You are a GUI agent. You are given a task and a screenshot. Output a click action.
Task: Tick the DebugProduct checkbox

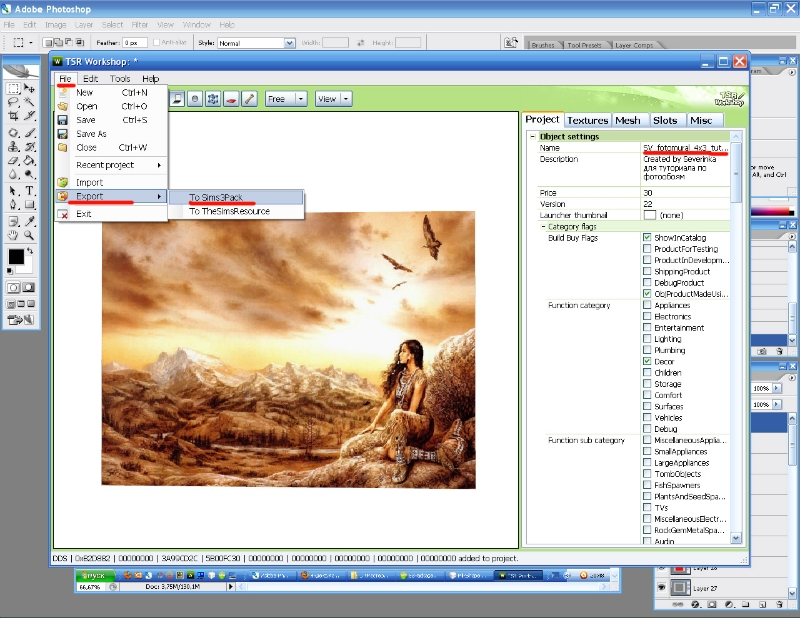click(647, 282)
